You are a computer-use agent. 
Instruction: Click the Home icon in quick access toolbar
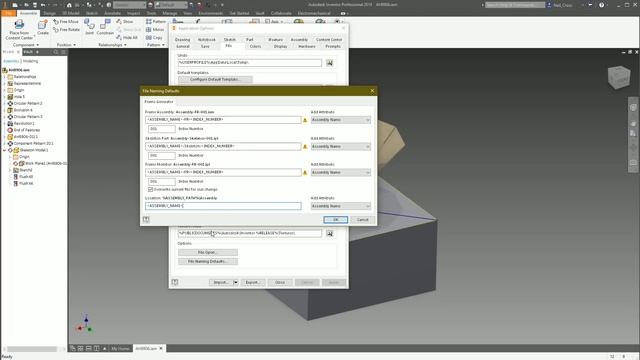[x=69, y=5]
